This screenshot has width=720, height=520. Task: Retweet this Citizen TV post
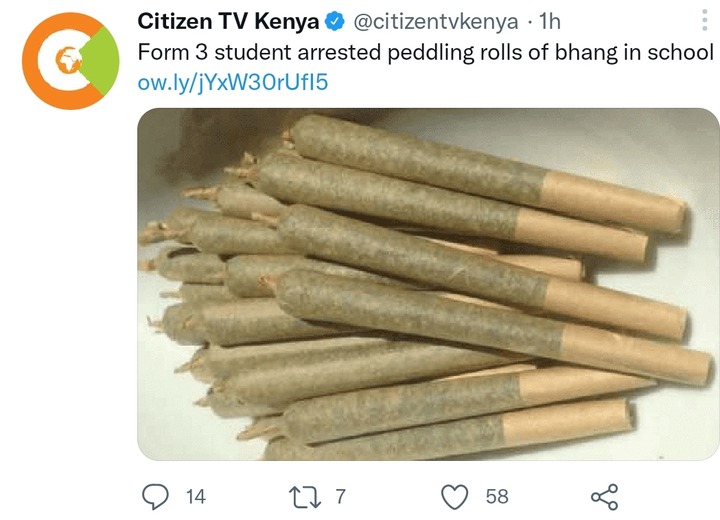coord(305,497)
